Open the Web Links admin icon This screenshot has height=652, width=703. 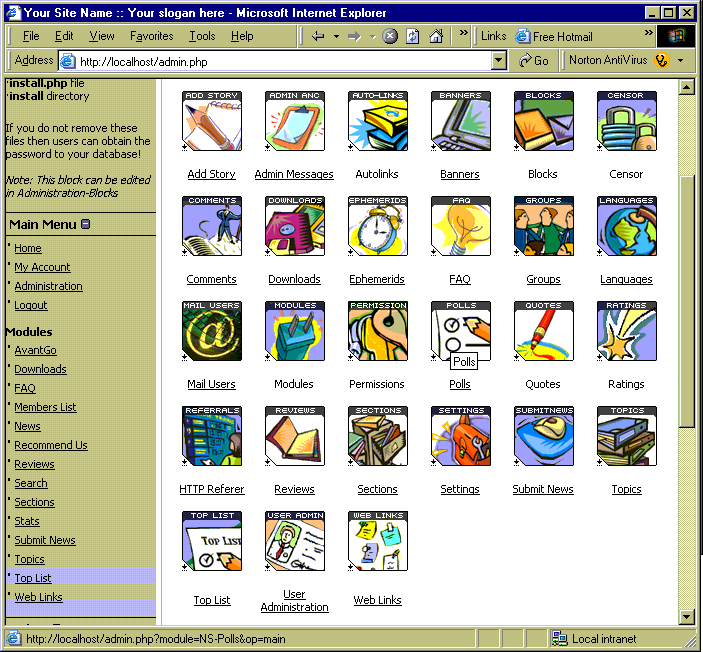(x=377, y=542)
